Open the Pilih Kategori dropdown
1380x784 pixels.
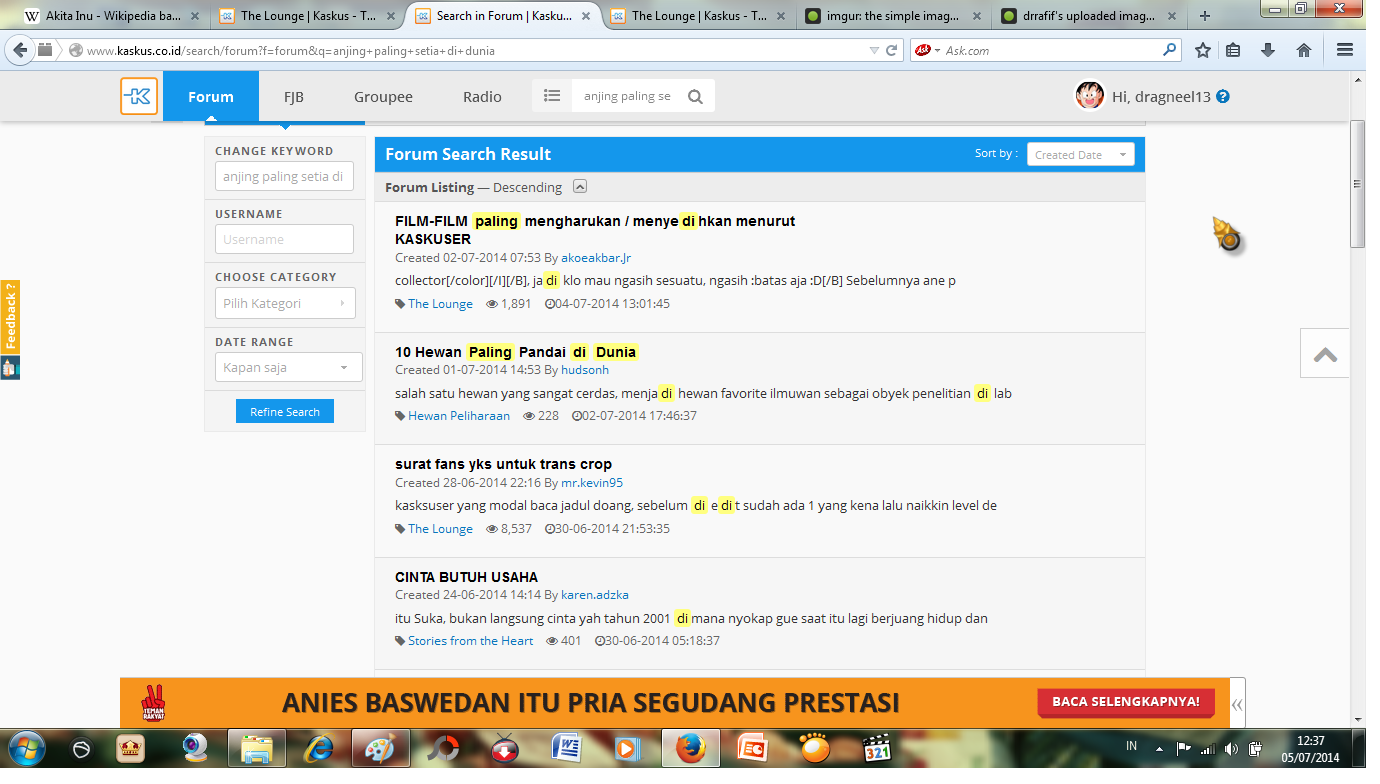(285, 303)
